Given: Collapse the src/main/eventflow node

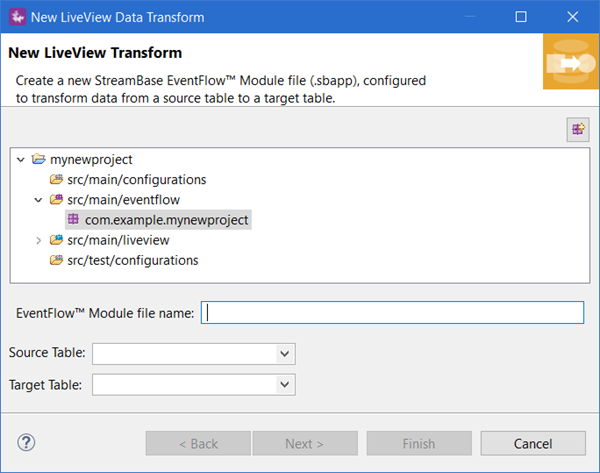Looking at the screenshot, I should click(39, 200).
